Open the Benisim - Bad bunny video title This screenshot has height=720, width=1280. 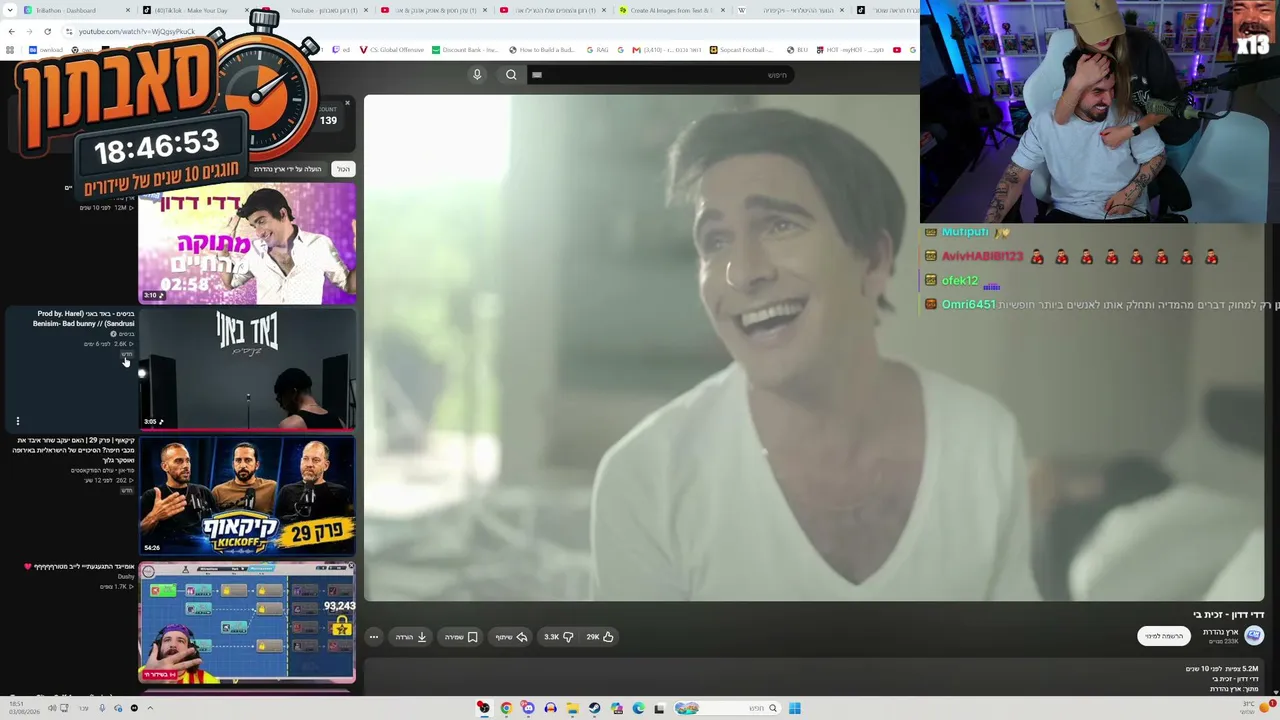tap(84, 319)
